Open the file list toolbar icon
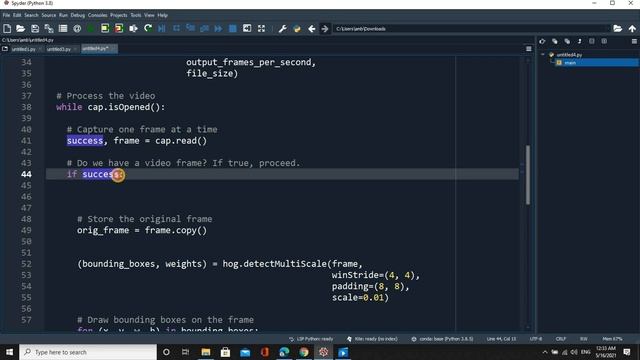This screenshot has width=640, height=360. (63, 29)
